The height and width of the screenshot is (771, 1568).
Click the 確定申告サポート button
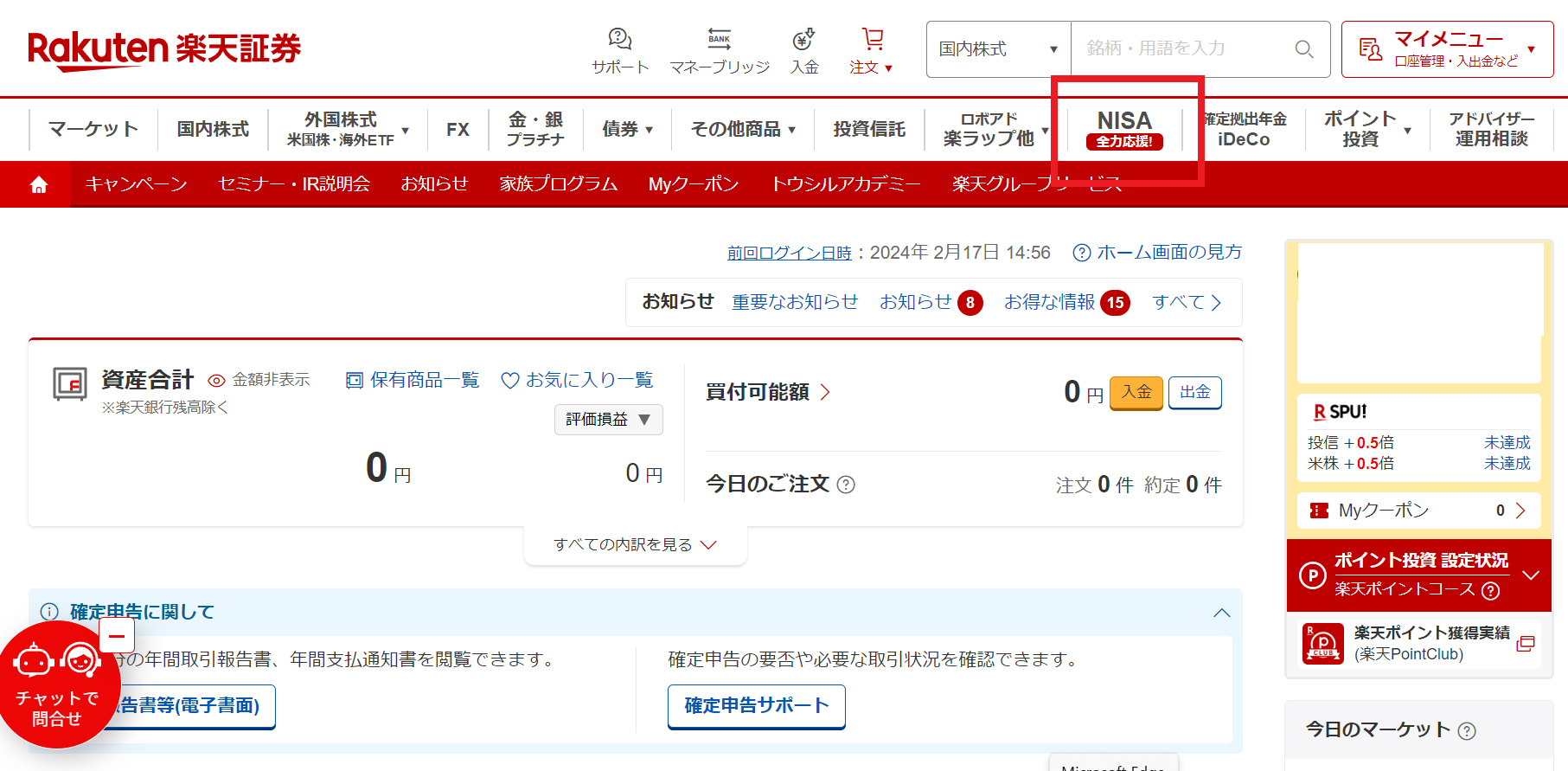[756, 706]
